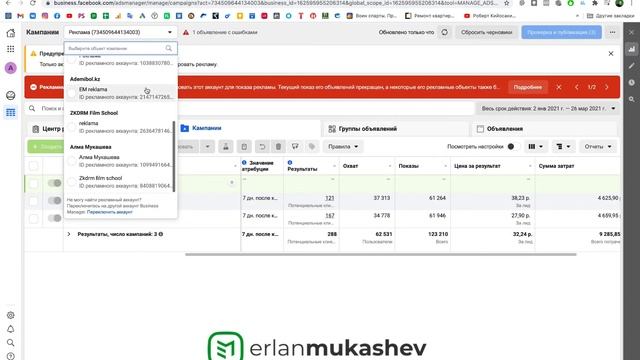The width and height of the screenshot is (640, 360).
Task: Open the date range dropdown 'Весь срок действия'
Action: point(549,109)
